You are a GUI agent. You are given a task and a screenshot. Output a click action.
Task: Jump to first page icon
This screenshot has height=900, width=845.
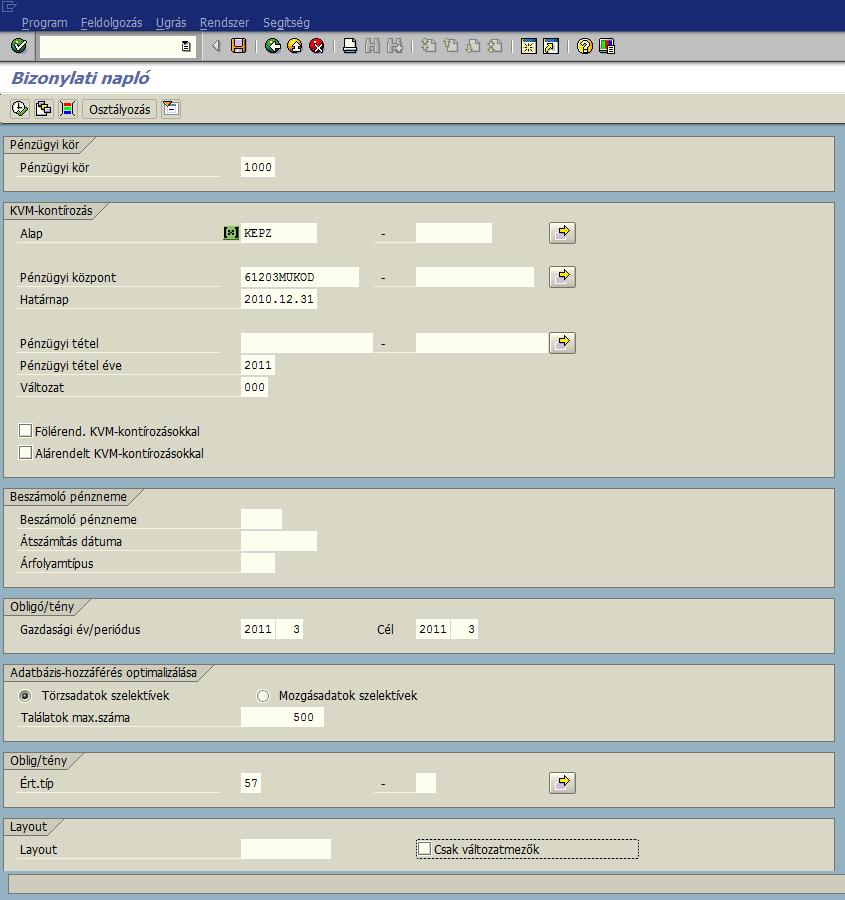click(428, 46)
